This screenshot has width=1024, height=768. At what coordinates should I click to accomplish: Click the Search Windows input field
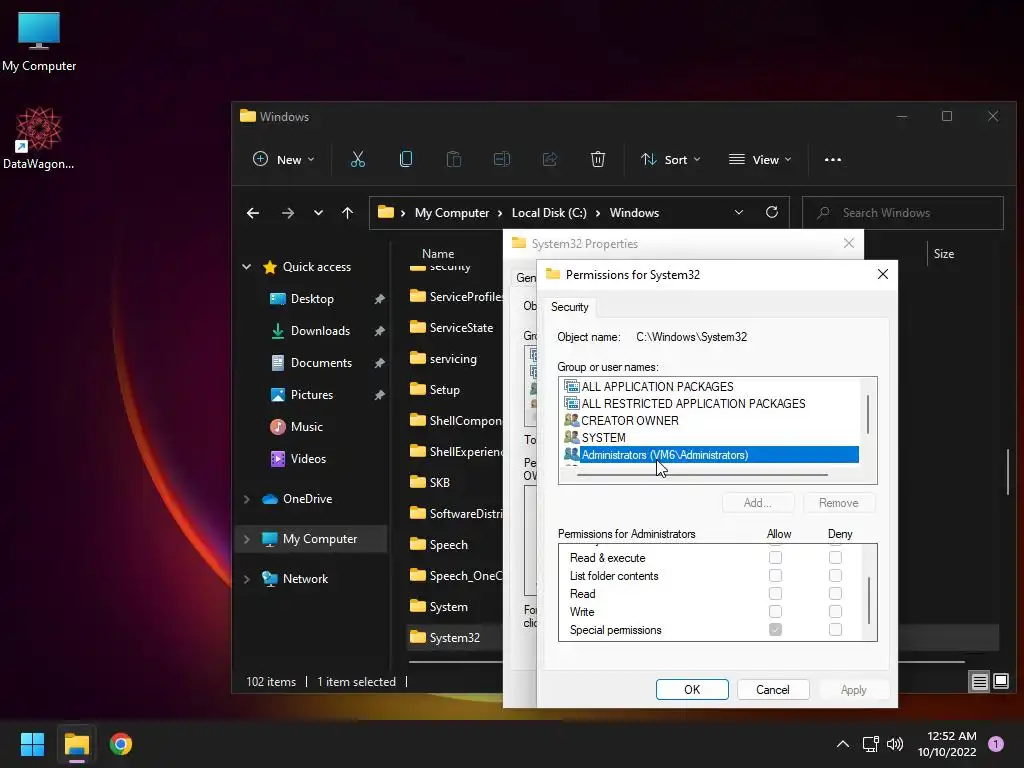[x=903, y=213]
